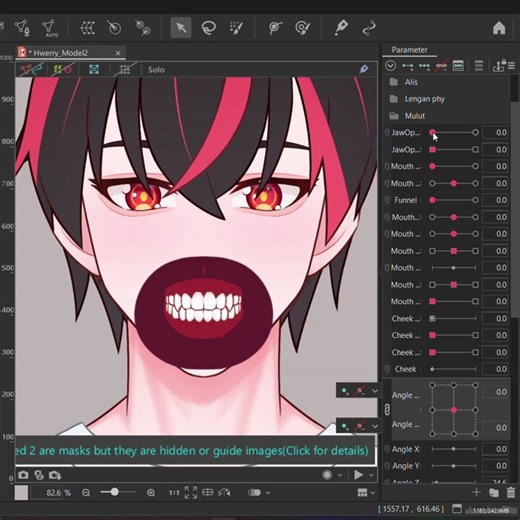Play the random pose animation
This screenshot has width=520, height=520.
pos(358,475)
